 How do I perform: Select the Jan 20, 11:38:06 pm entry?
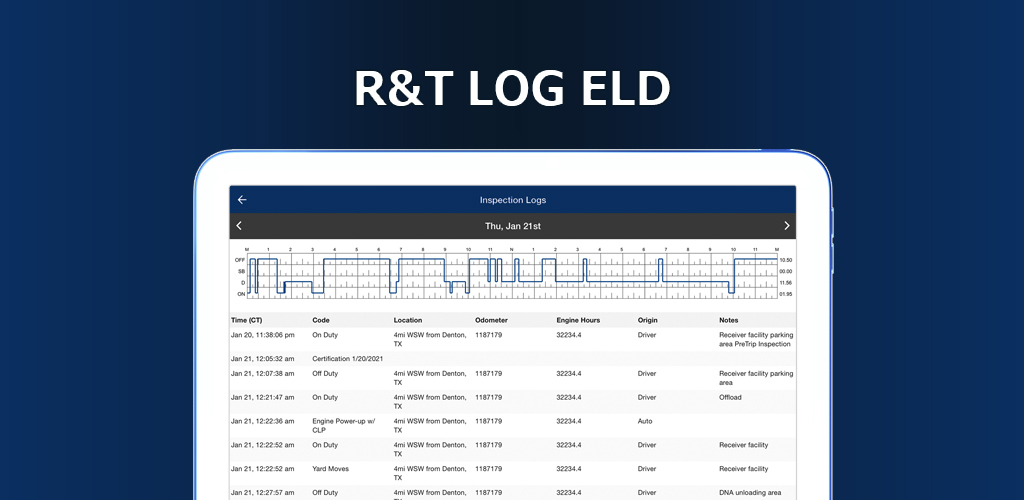tap(513, 339)
